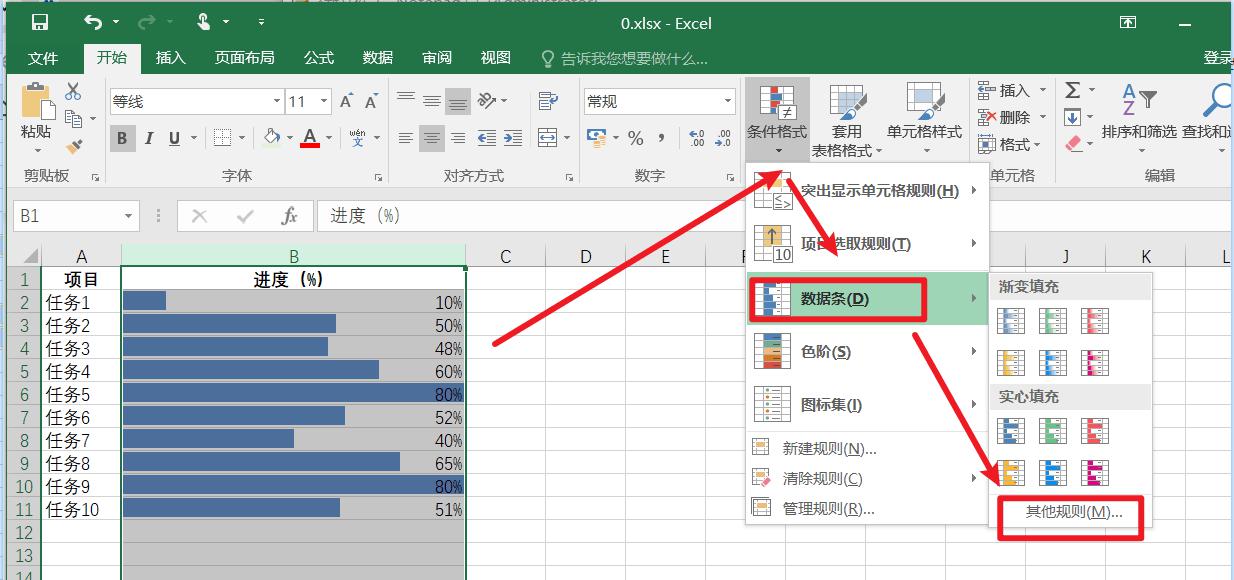Toggle Bold formatting
This screenshot has width=1234, height=580.
[122, 138]
